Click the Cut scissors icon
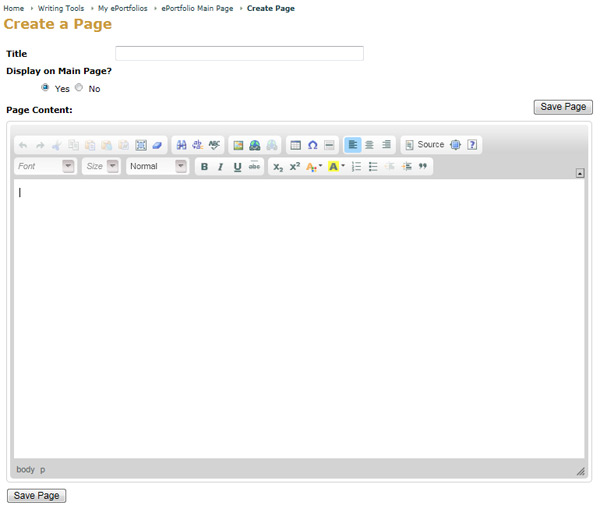Screen dimensions: 600x509 [x=57, y=145]
